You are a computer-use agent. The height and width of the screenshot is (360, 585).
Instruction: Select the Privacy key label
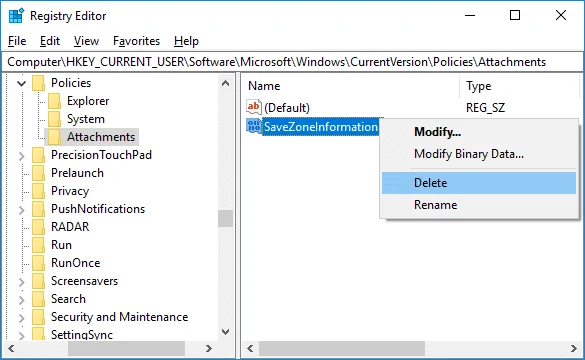[70, 191]
